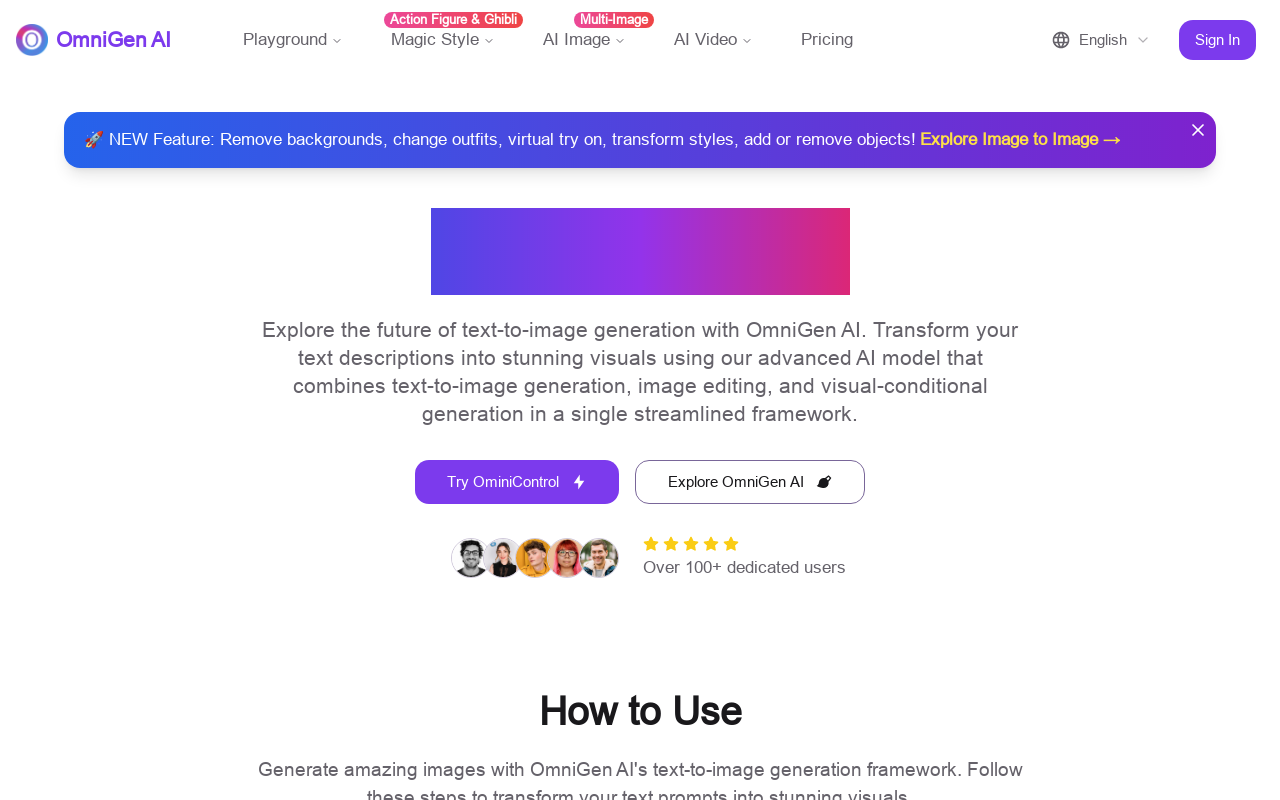The image size is (1280, 800).
Task: Click the first user avatar with glasses
Action: (470, 558)
